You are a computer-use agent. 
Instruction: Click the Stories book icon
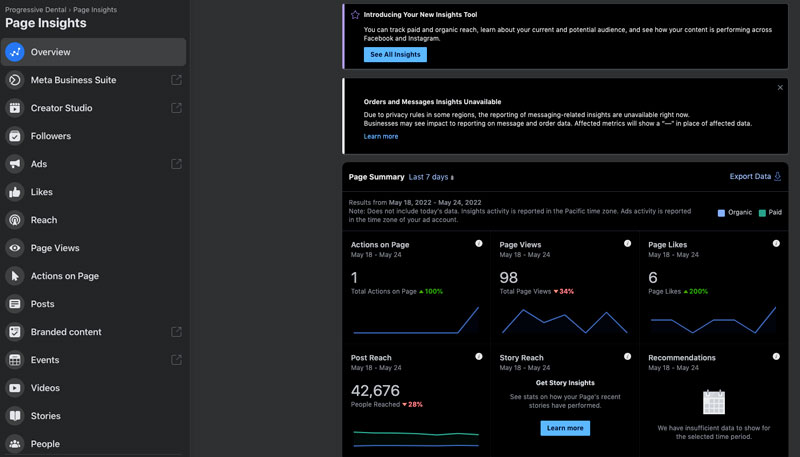[15, 416]
